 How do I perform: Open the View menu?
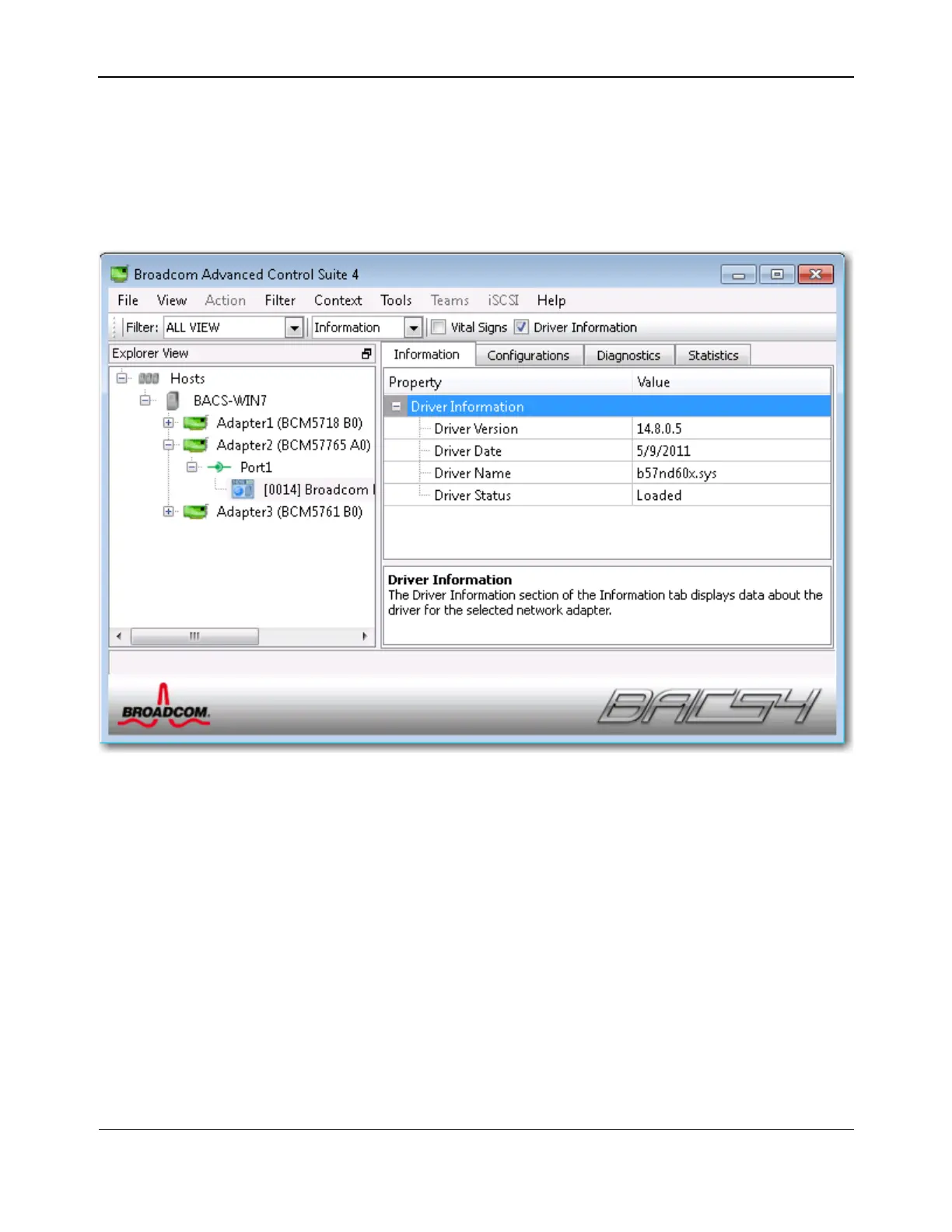pyautogui.click(x=172, y=300)
